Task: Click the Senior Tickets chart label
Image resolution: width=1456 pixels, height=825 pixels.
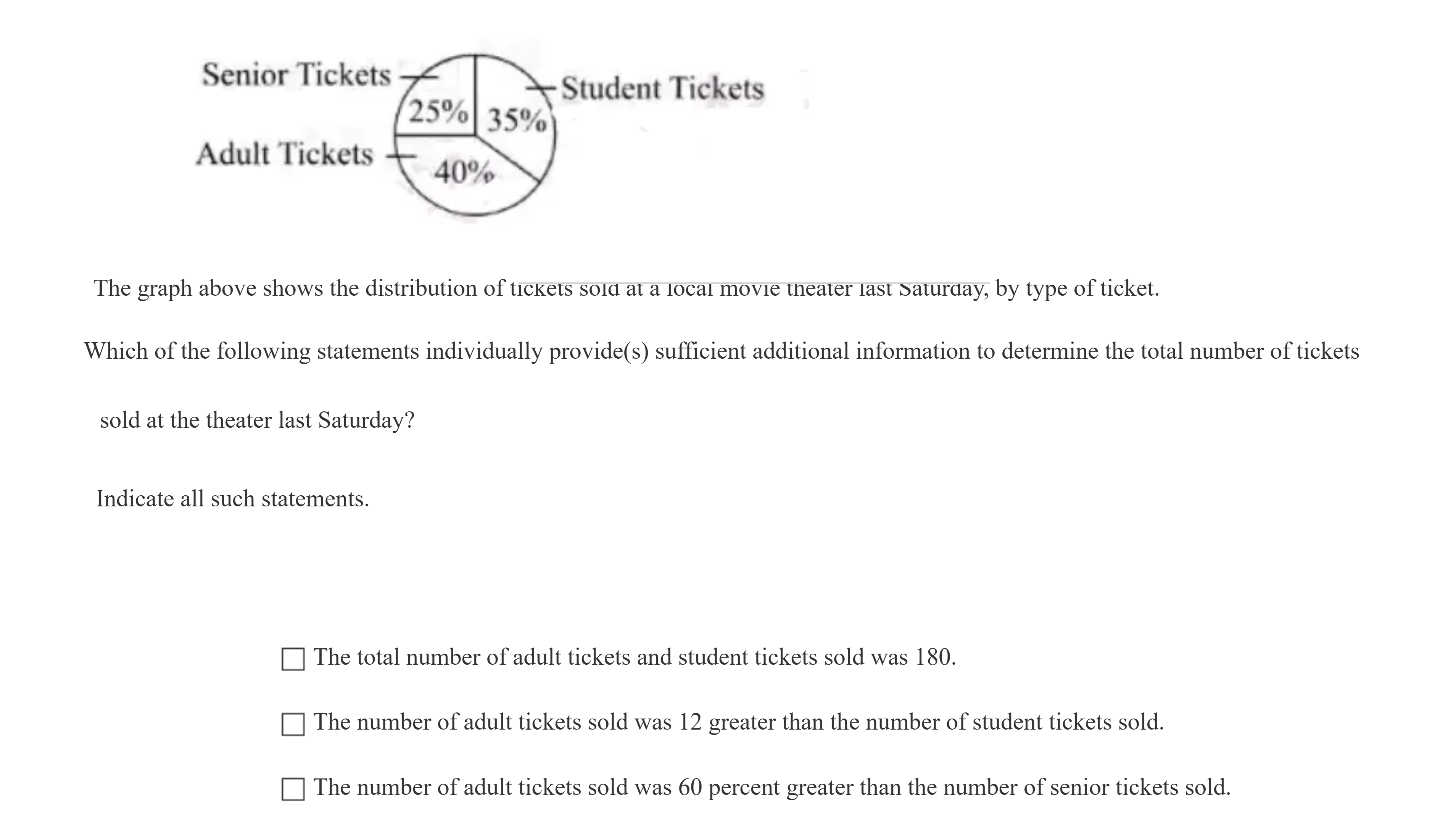Action: pos(296,75)
